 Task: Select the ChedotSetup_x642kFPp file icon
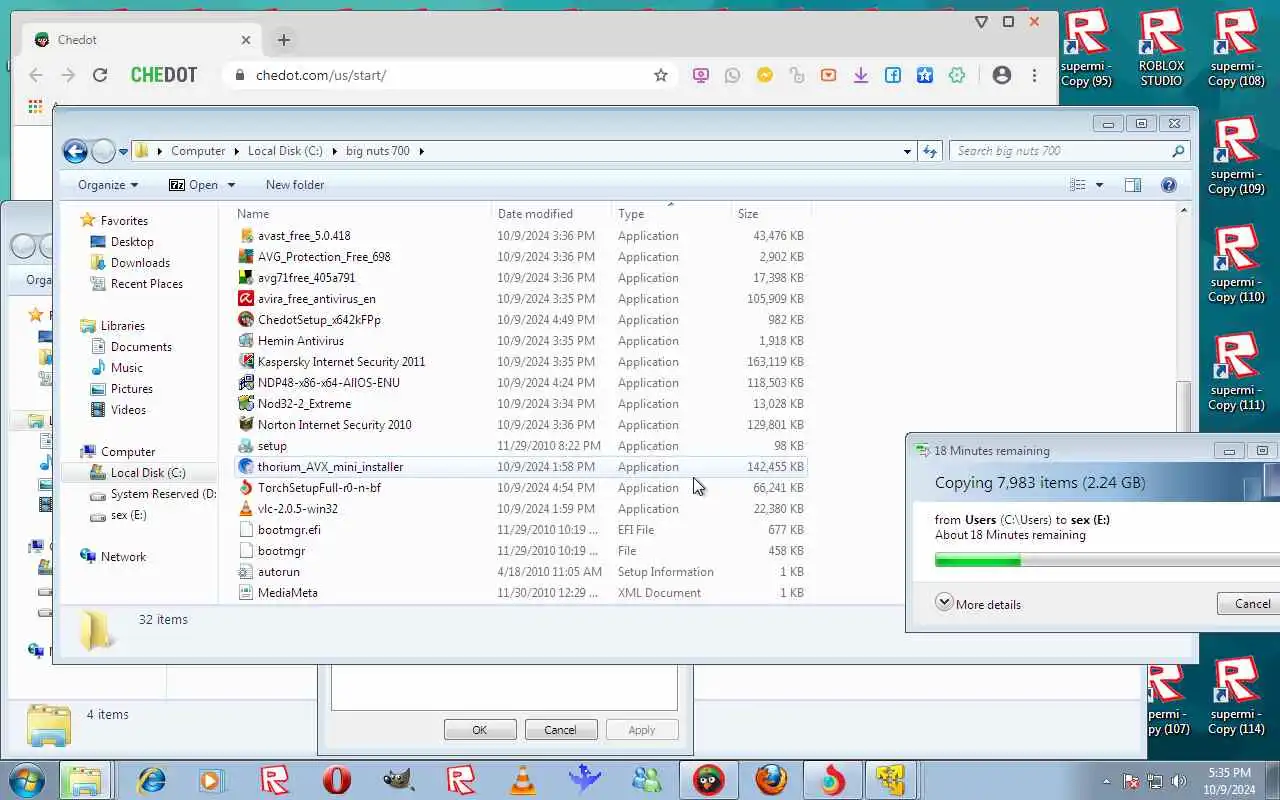(247, 320)
